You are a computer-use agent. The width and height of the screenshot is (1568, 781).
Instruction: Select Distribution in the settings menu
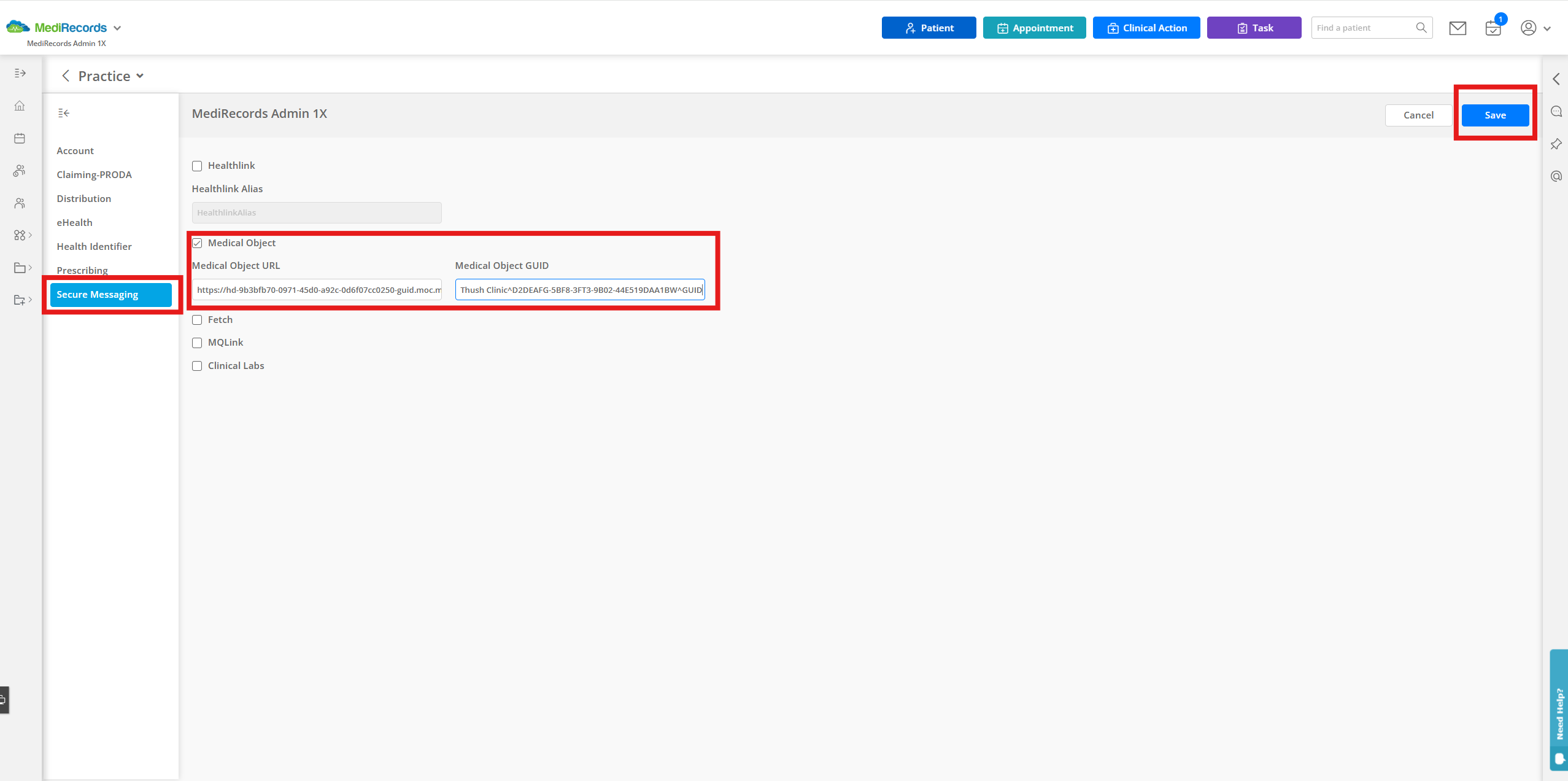(x=83, y=198)
